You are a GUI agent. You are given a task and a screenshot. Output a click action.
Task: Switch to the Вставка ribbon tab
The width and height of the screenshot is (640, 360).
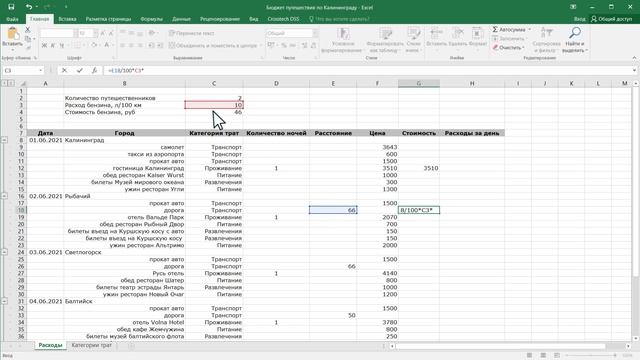pos(67,19)
